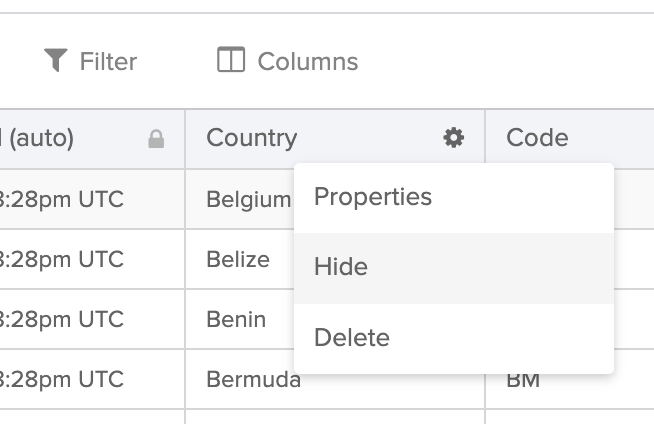Click the funnel icon beside Filter
The width and height of the screenshot is (654, 424).
56,61
